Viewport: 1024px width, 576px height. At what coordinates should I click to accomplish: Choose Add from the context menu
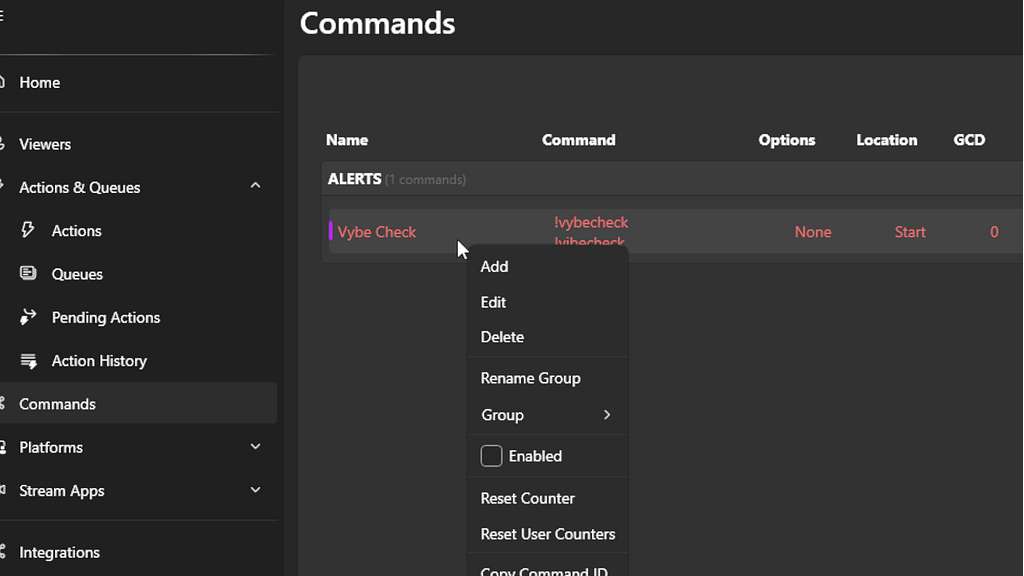pyautogui.click(x=494, y=267)
